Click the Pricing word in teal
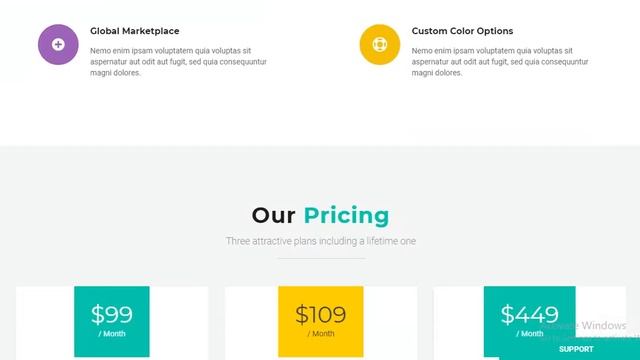The width and height of the screenshot is (640, 360). coord(347,215)
